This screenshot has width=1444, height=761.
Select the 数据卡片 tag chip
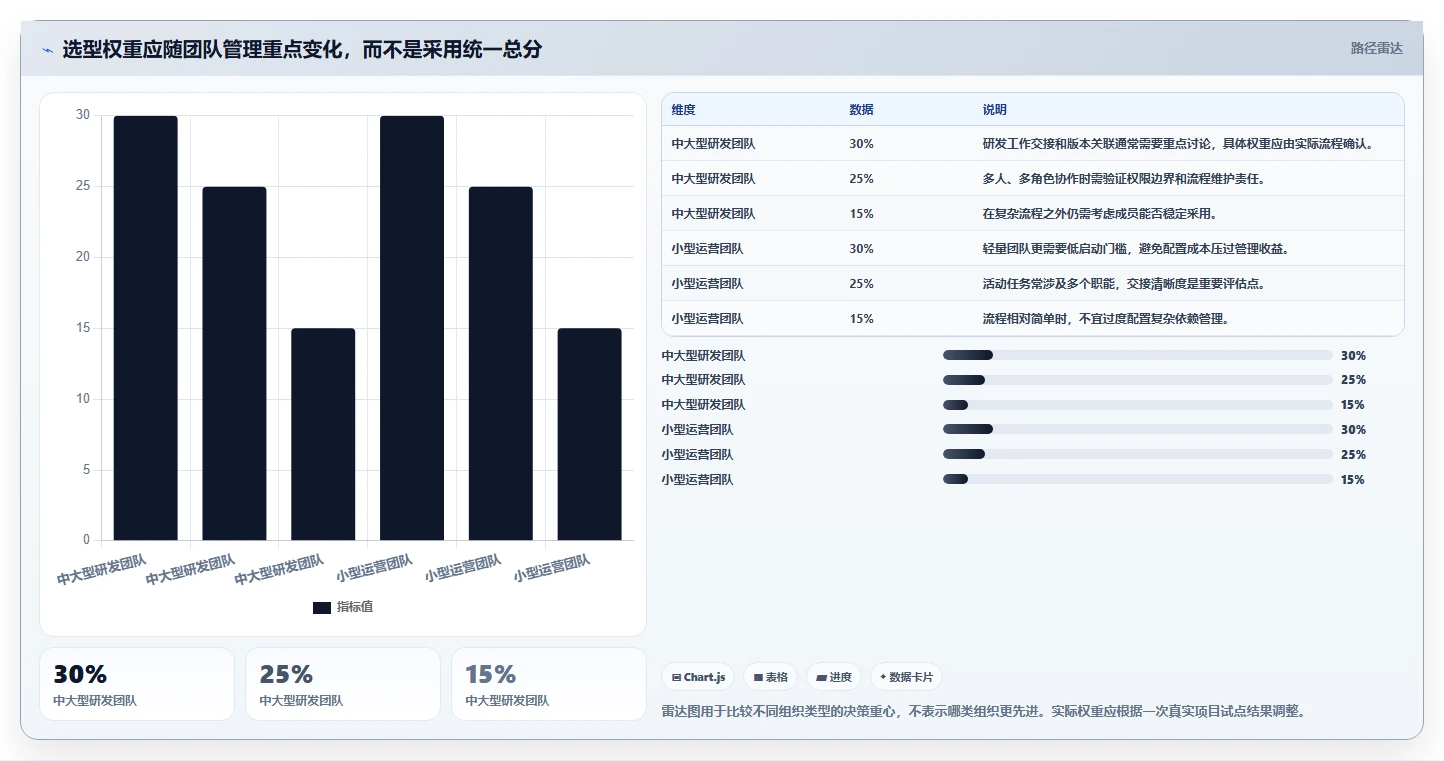tap(906, 677)
